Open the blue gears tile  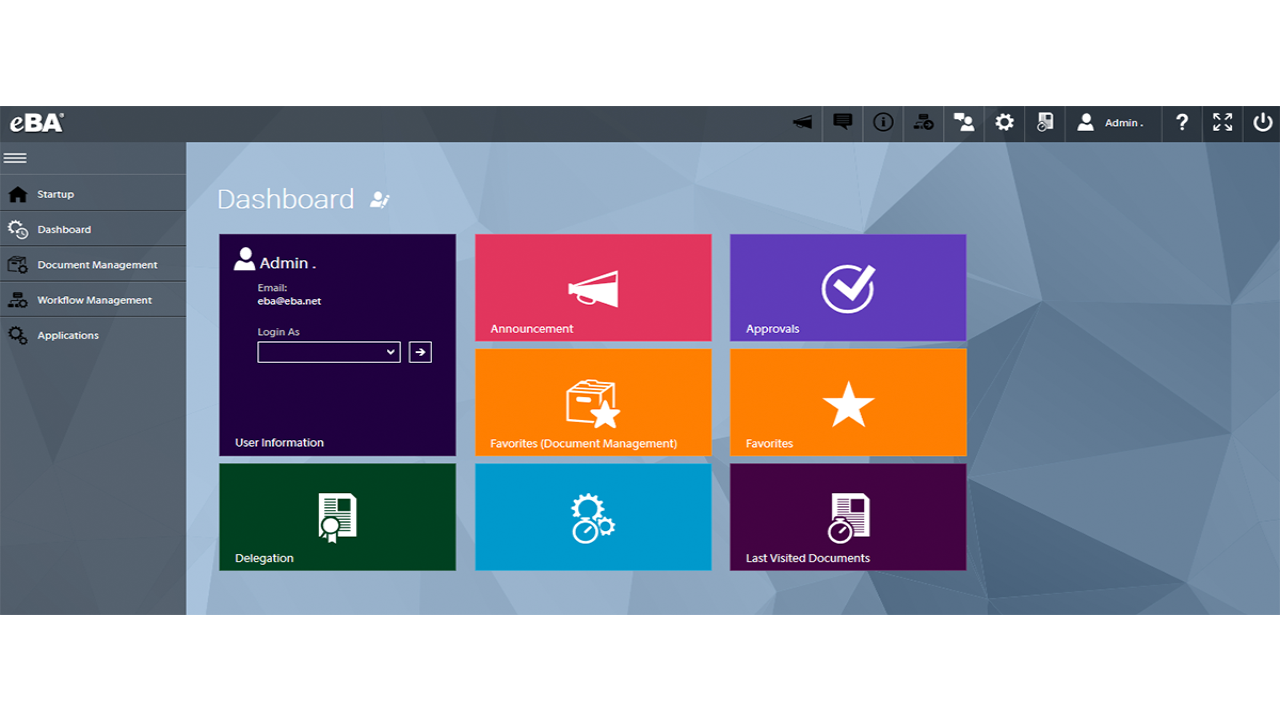(x=593, y=517)
